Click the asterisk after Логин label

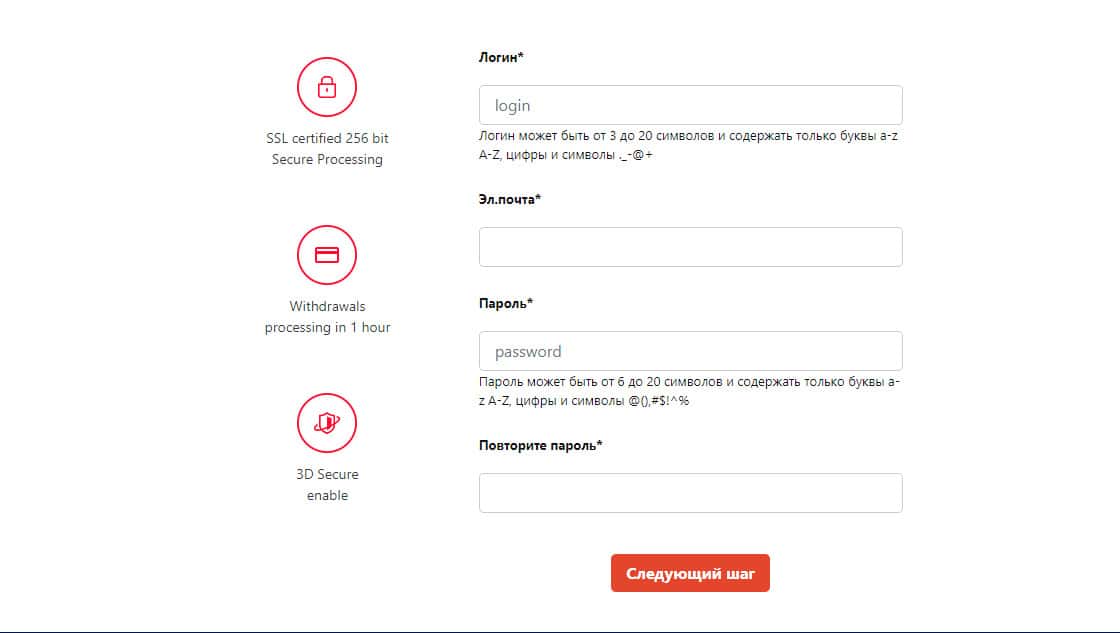pos(521,57)
